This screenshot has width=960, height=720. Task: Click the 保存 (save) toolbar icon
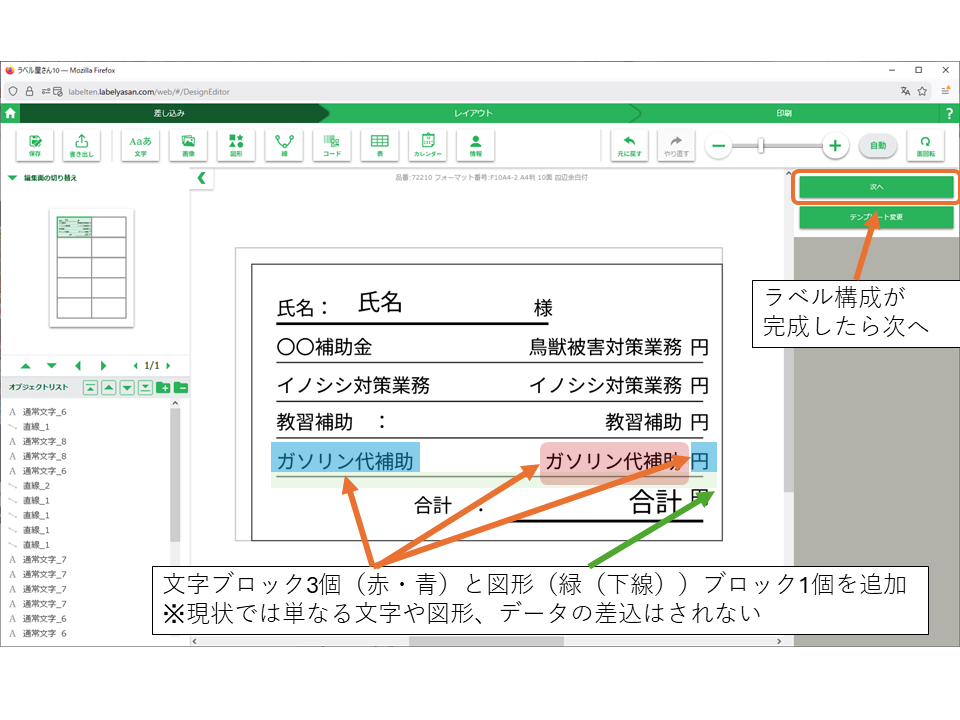35,145
